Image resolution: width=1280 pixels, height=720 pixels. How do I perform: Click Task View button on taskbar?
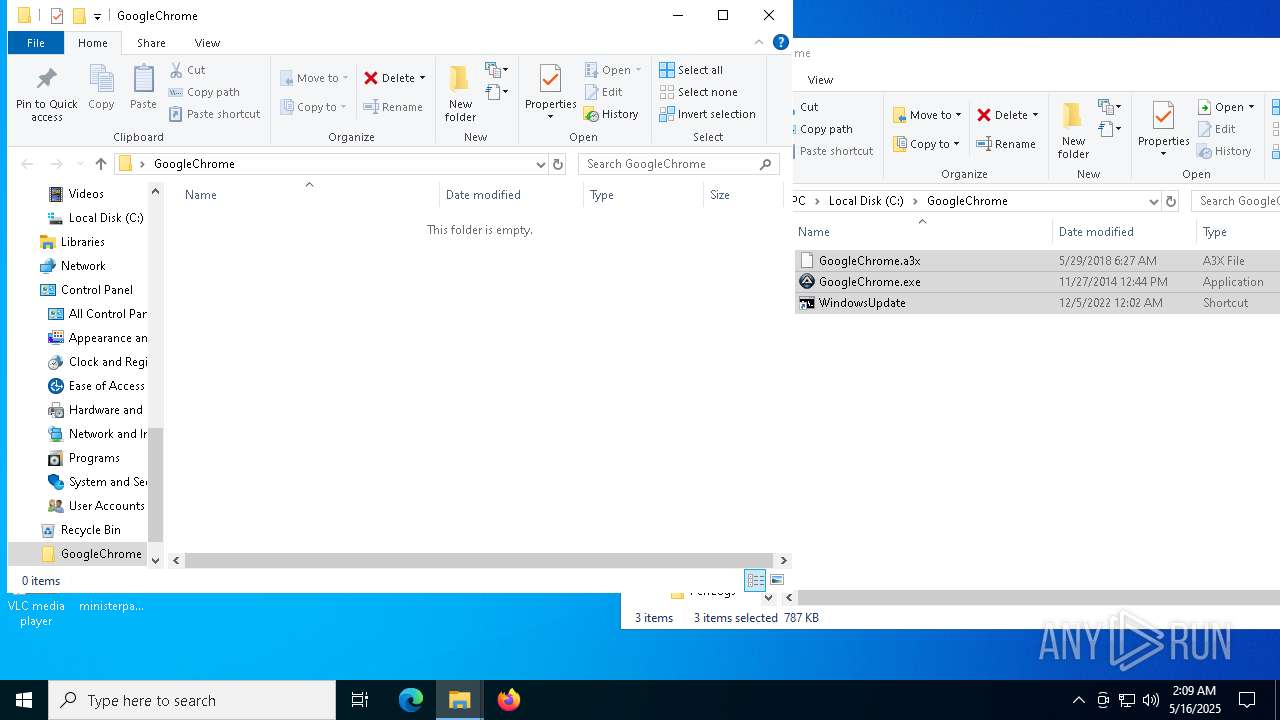click(360, 700)
